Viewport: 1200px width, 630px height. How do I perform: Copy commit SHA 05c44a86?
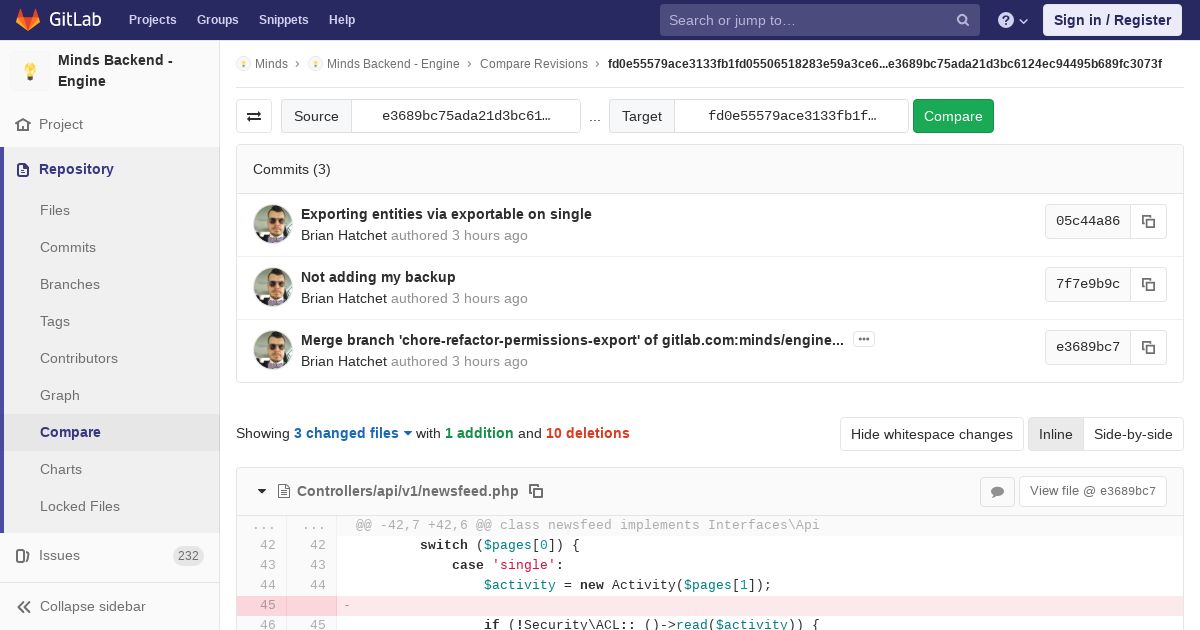click(1148, 222)
